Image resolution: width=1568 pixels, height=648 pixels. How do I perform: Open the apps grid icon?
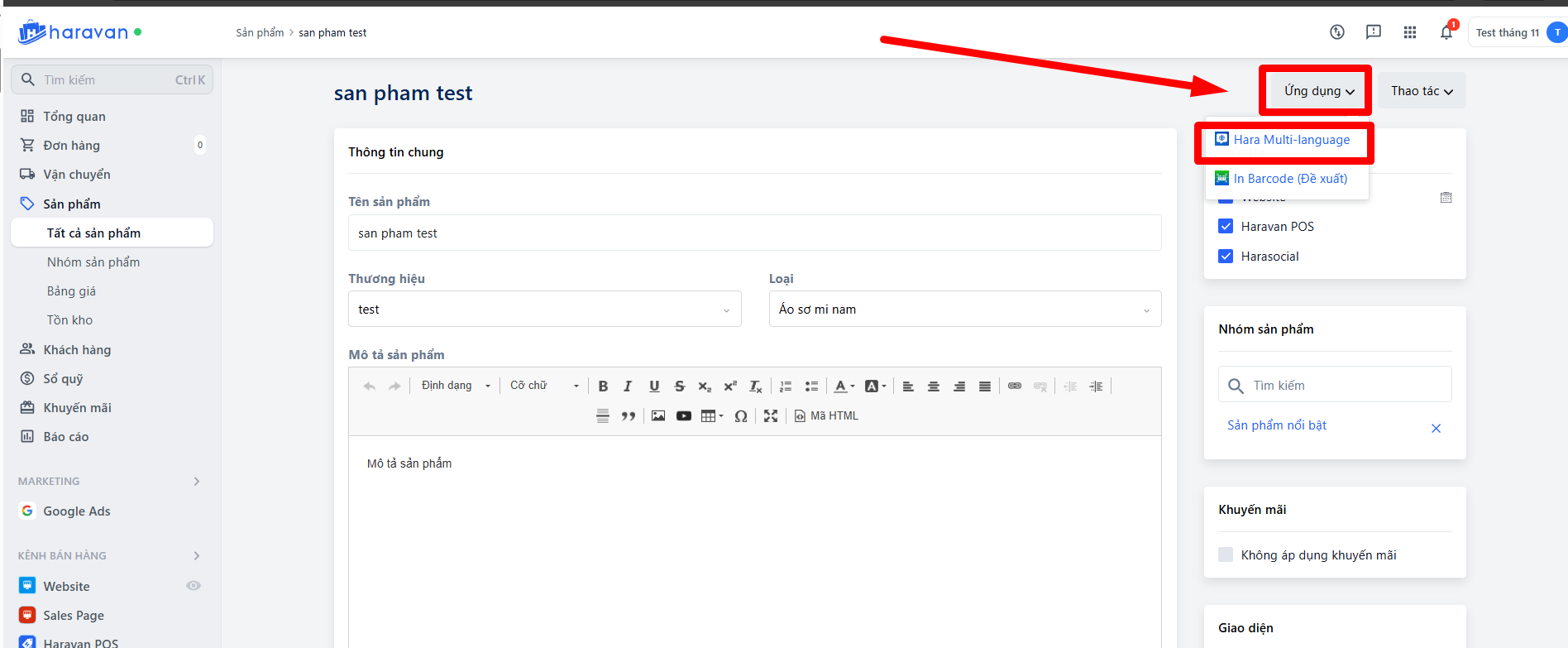click(1410, 32)
